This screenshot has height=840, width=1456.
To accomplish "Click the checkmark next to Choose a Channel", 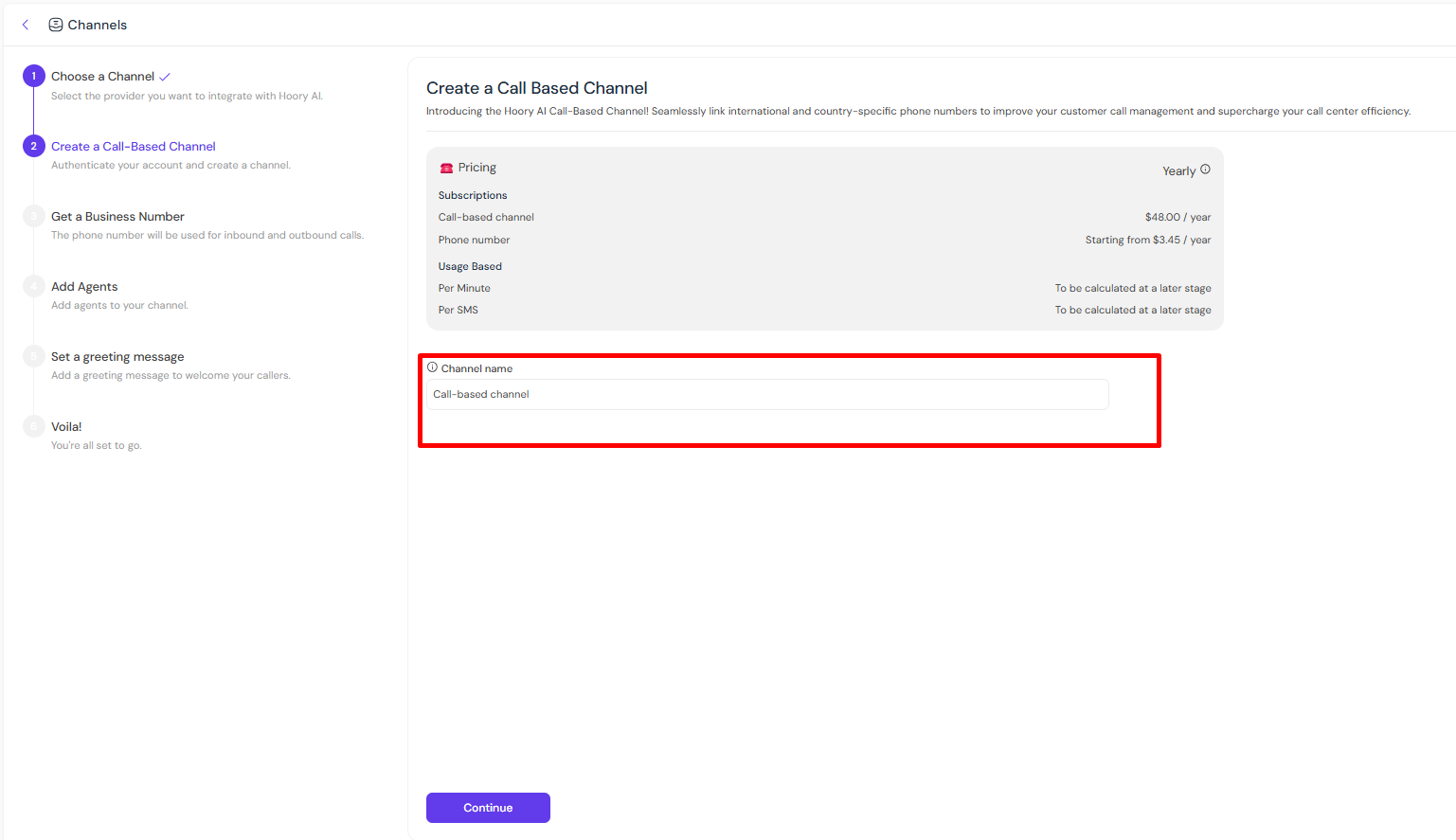I will 165,77.
